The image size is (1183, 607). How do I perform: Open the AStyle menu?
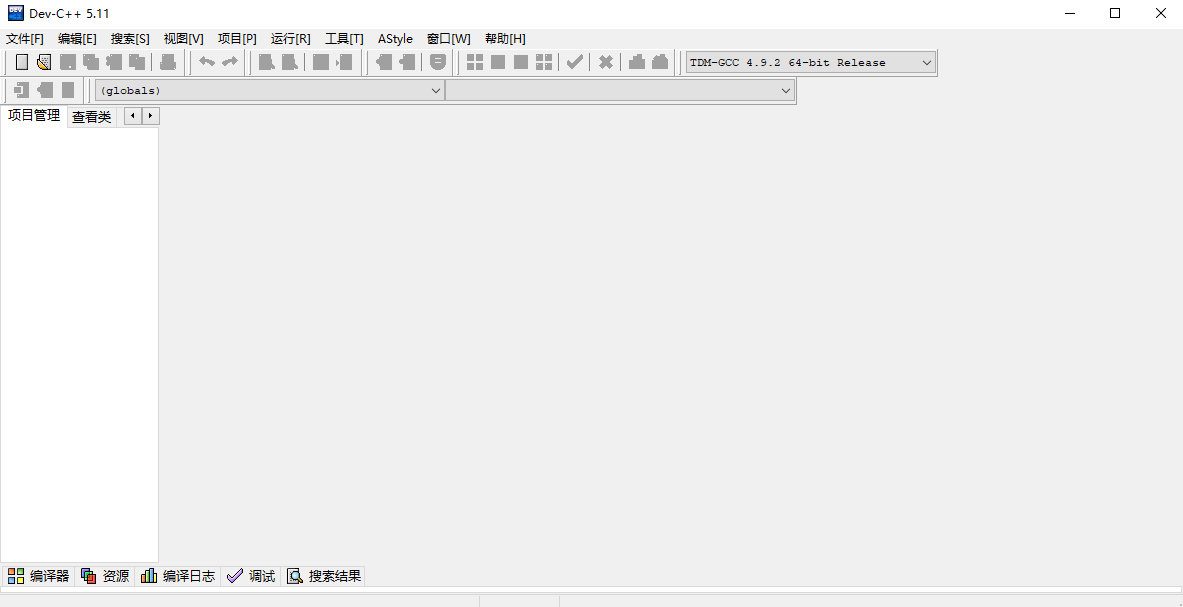[395, 38]
